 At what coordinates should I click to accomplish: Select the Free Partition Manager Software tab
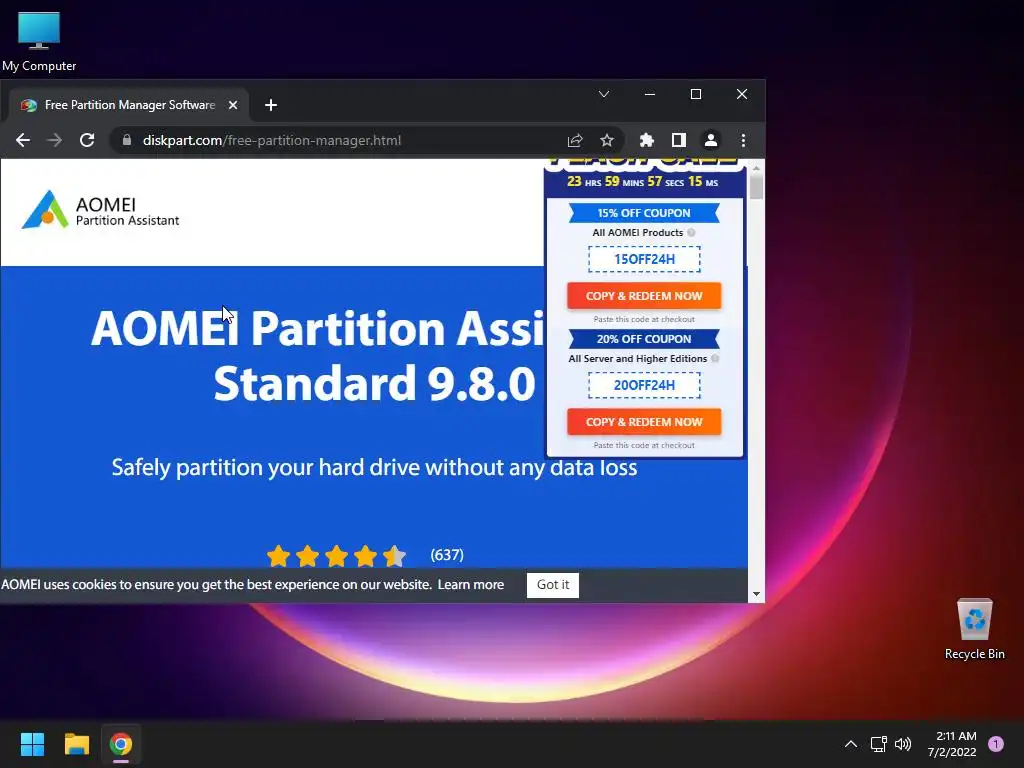(129, 105)
